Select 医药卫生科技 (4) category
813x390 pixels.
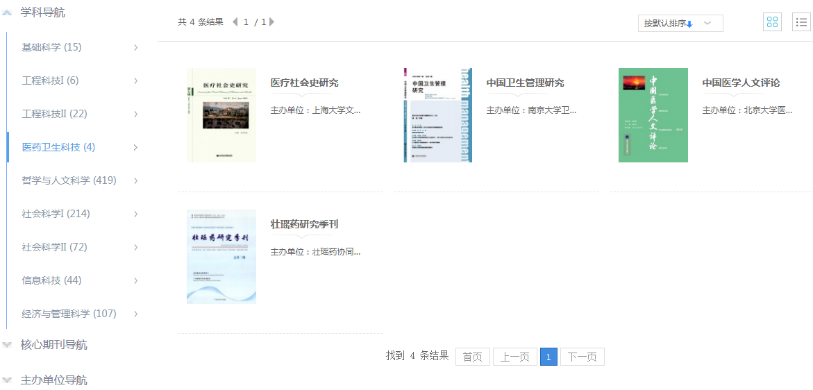pyautogui.click(x=59, y=147)
